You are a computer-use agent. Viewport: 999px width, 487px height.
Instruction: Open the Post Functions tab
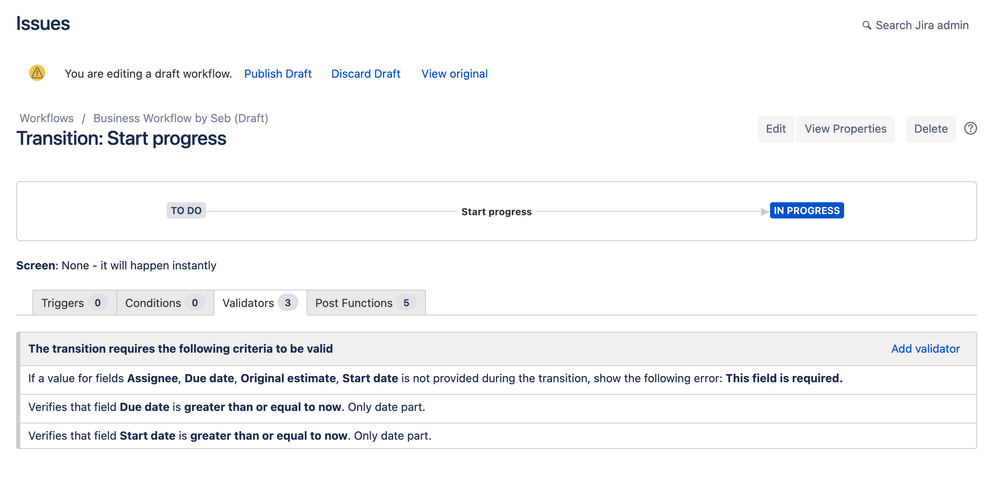366,303
